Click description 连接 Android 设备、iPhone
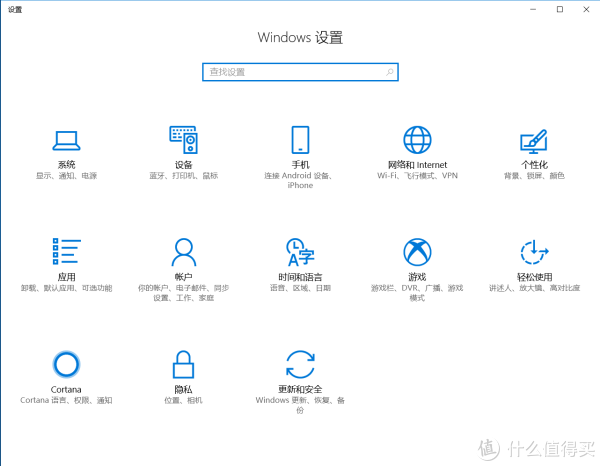Screen dimensions: 600x466 (300, 180)
